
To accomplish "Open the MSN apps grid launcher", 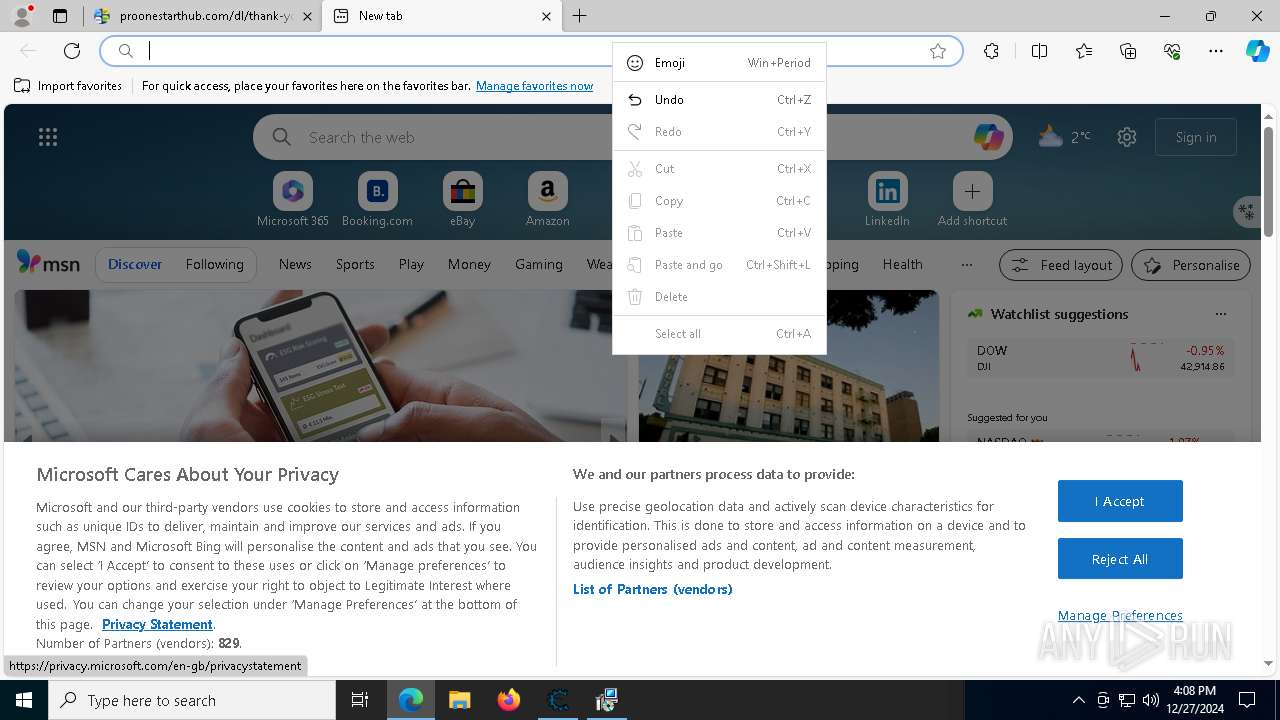I will 48,137.
